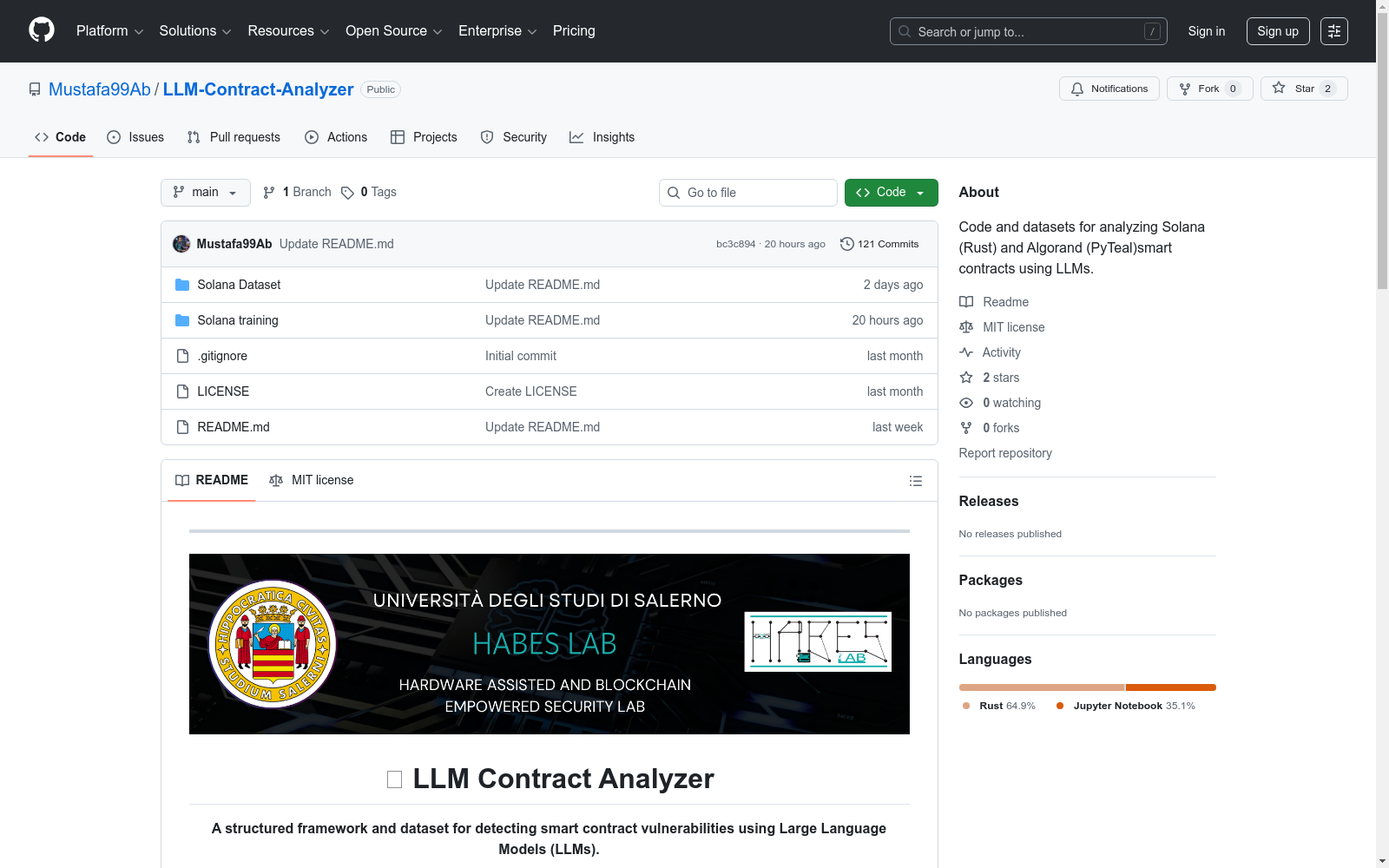Image resolution: width=1389 pixels, height=868 pixels.
Task: Open the Solana training folder
Action: click(238, 320)
